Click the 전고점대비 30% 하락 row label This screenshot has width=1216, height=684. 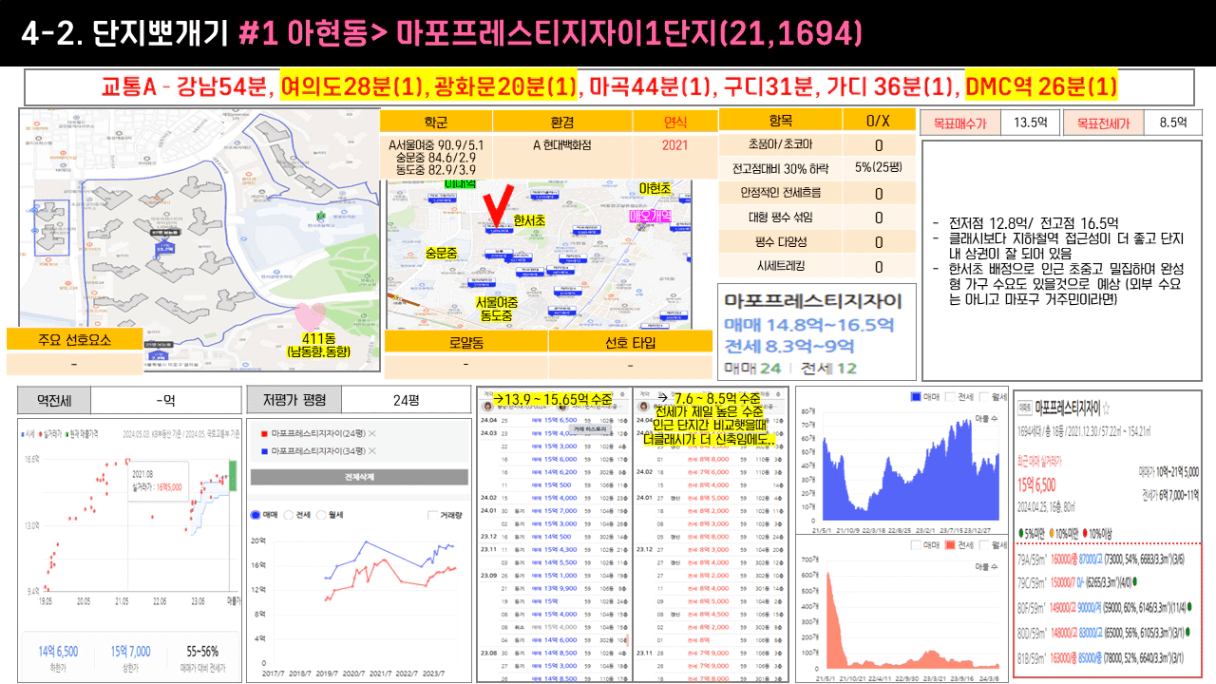[x=781, y=169]
